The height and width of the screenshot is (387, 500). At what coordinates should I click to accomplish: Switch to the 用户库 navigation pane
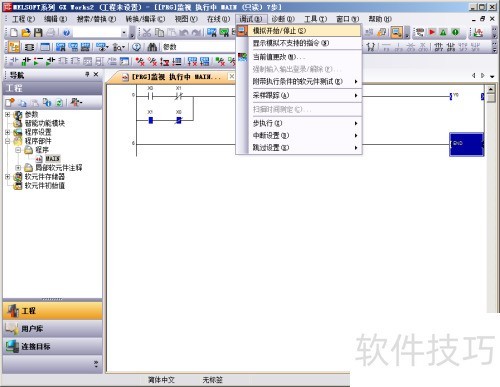click(x=52, y=329)
